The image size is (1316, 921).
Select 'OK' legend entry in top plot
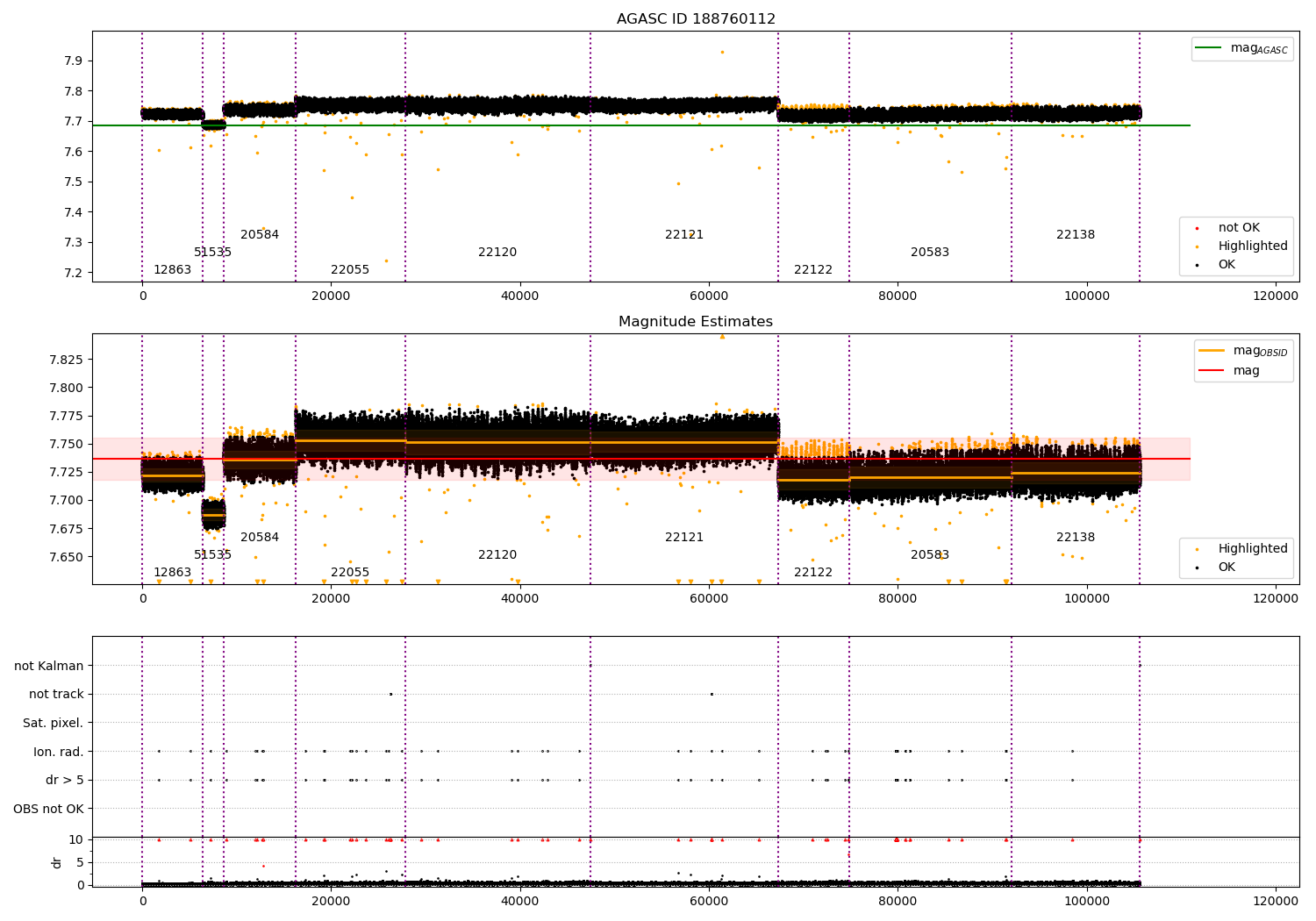point(1227,265)
